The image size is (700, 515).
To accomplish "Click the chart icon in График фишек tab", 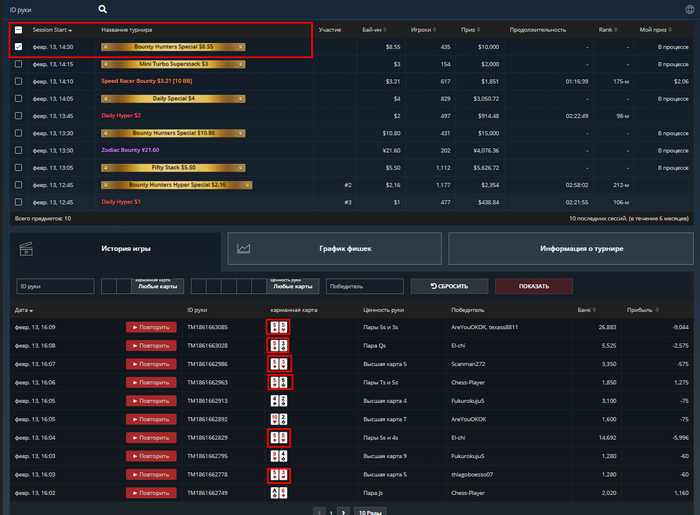I will click(x=243, y=249).
